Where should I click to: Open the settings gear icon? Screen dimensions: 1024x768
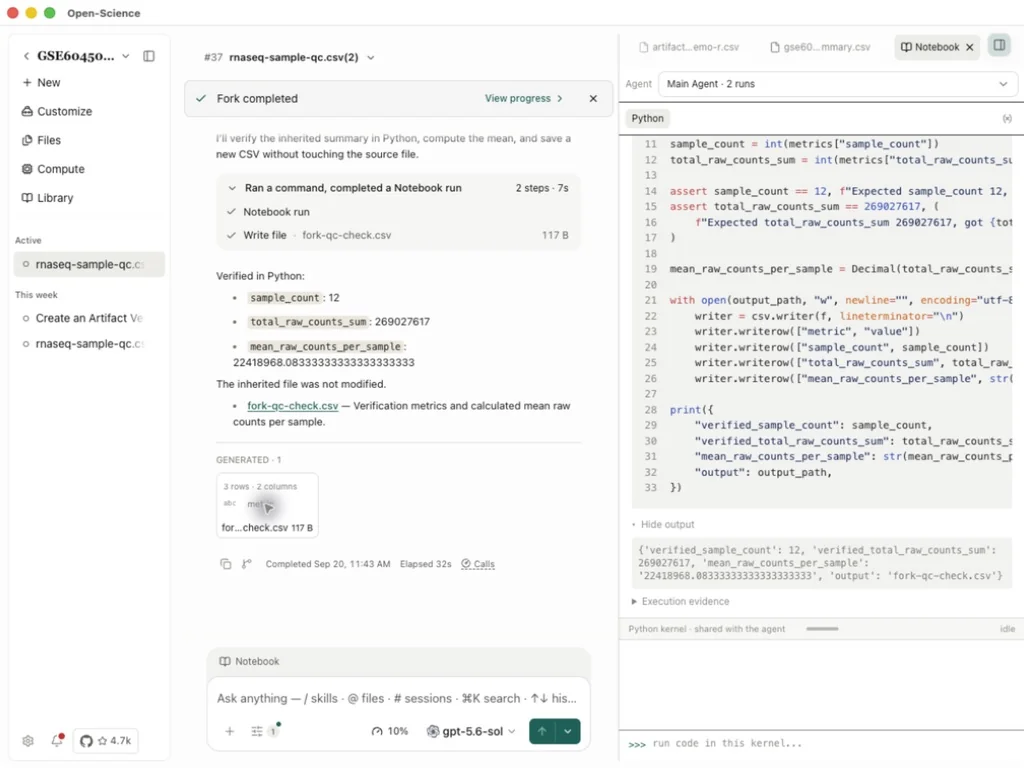tap(27, 741)
